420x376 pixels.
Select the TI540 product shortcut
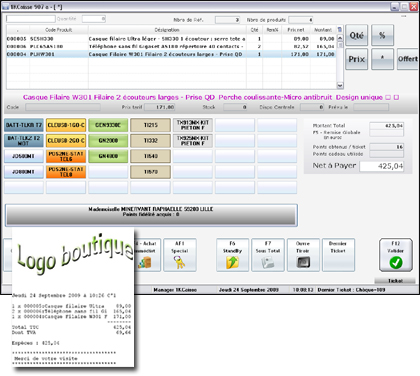coord(150,156)
